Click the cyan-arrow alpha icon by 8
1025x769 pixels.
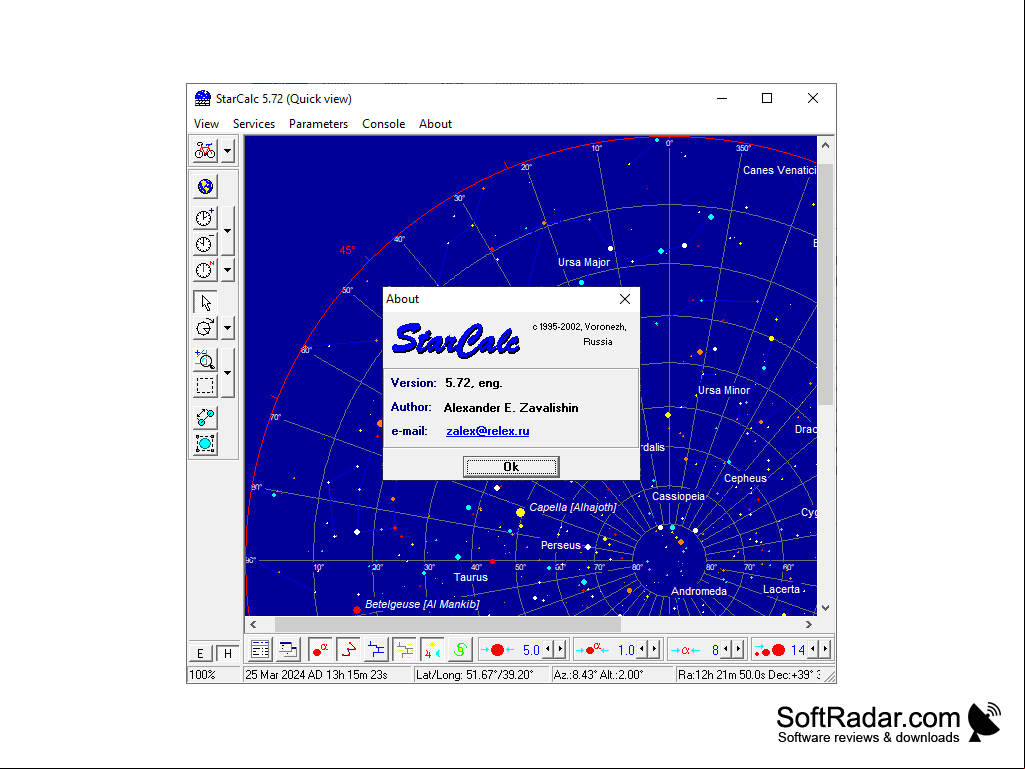(x=686, y=649)
